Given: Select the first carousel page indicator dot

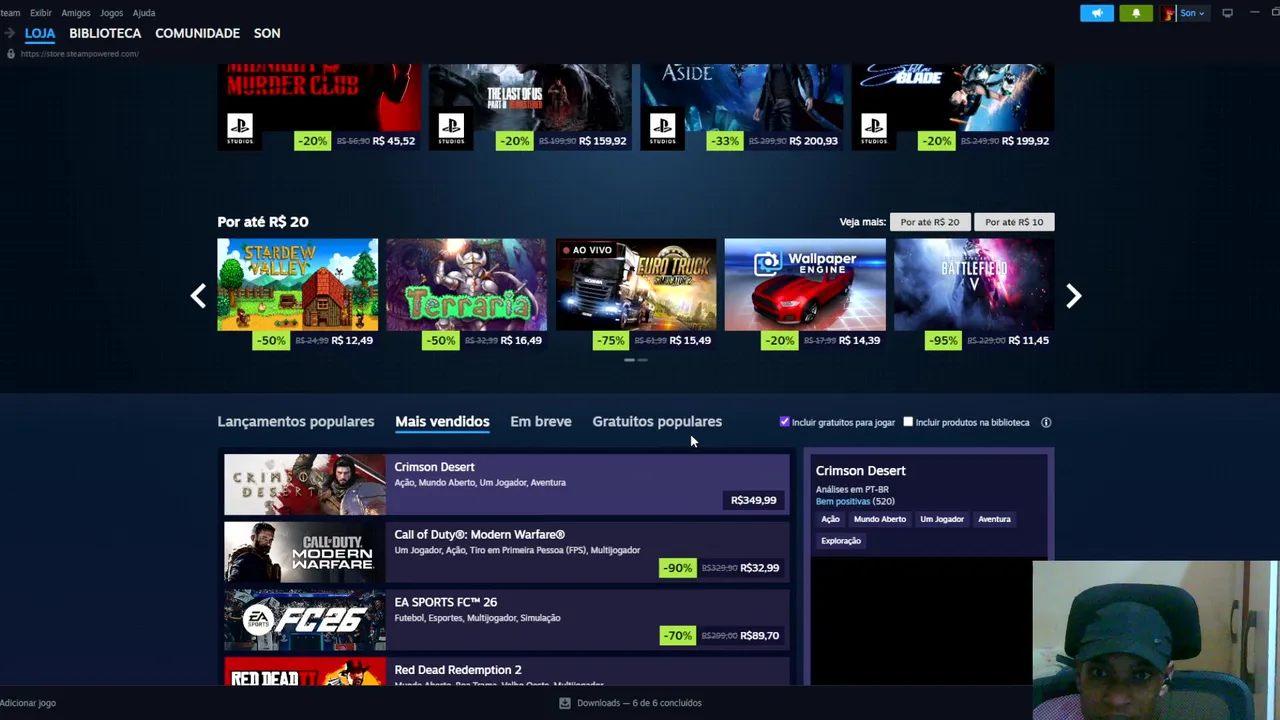Looking at the screenshot, I should pyautogui.click(x=630, y=360).
